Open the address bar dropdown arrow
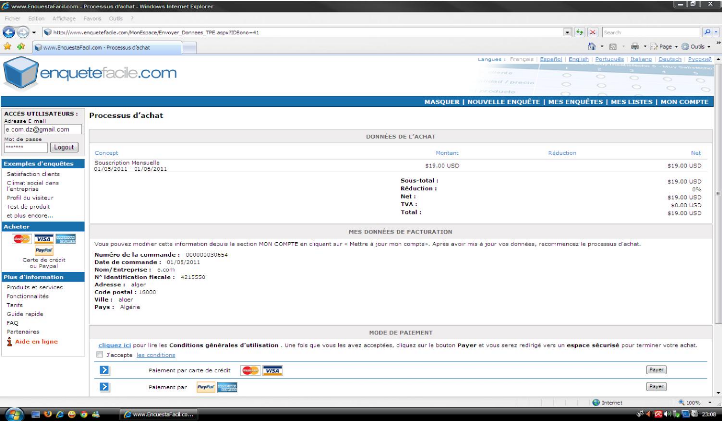Image resolution: width=722 pixels, height=422 pixels. tap(567, 32)
